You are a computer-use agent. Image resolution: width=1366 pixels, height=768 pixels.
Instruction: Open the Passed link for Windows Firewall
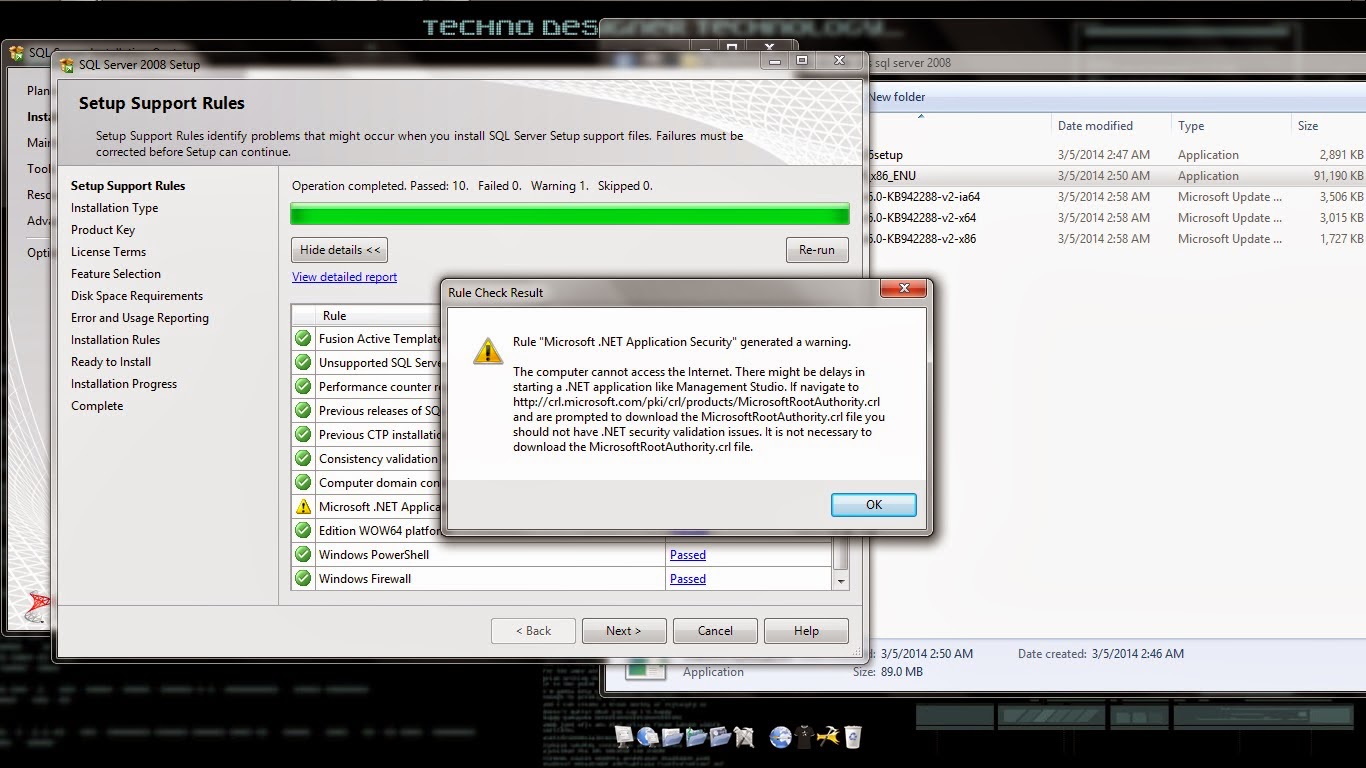(x=688, y=579)
